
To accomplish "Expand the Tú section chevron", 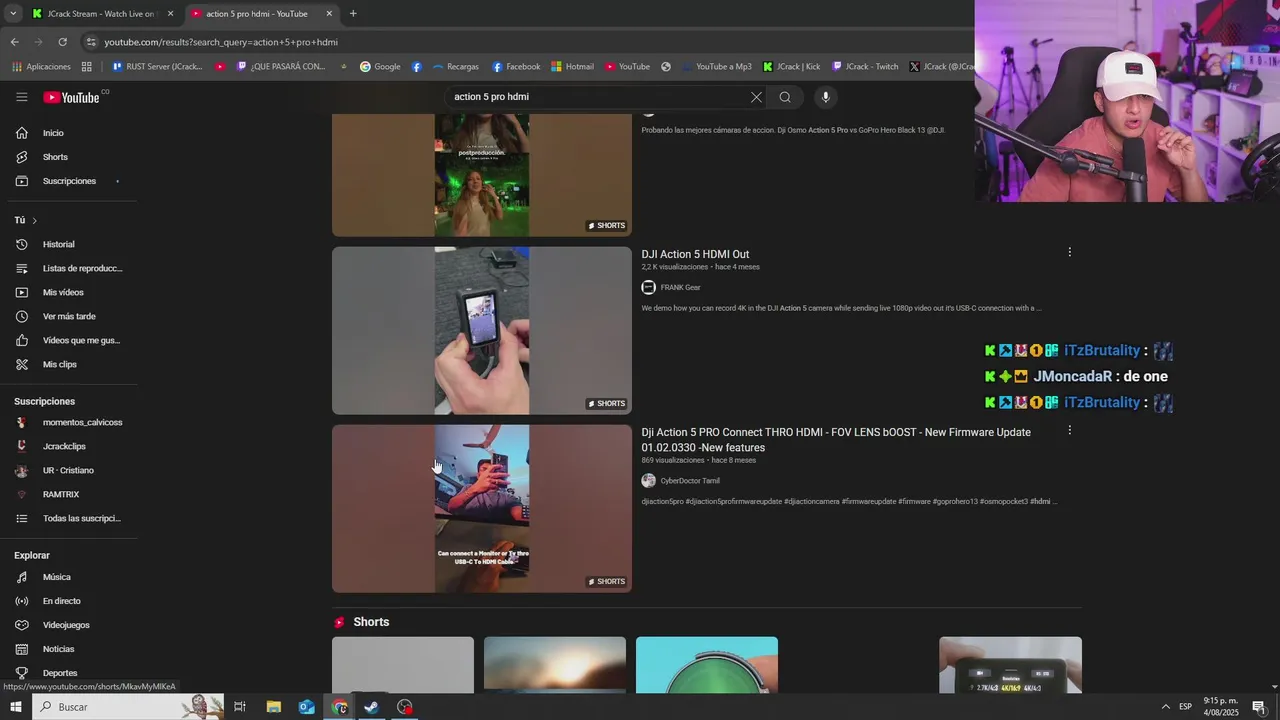I will (x=34, y=220).
